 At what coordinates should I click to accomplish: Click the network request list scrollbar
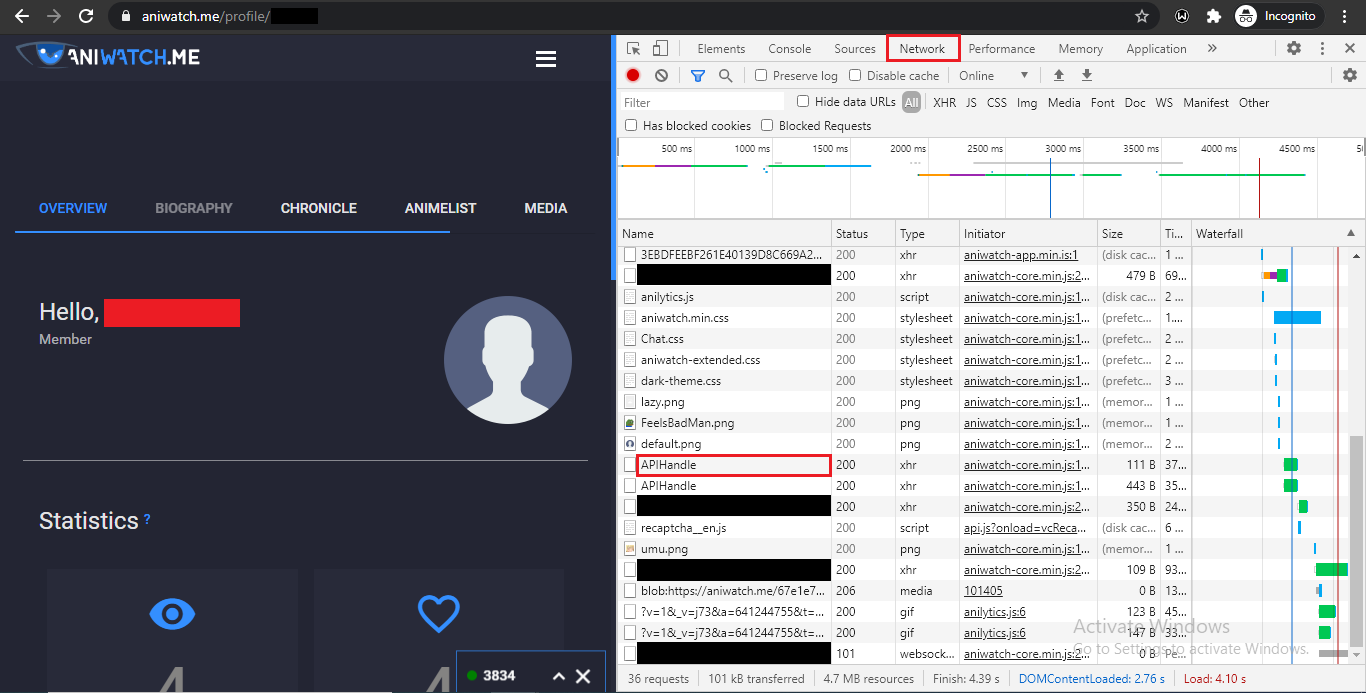point(1356,540)
